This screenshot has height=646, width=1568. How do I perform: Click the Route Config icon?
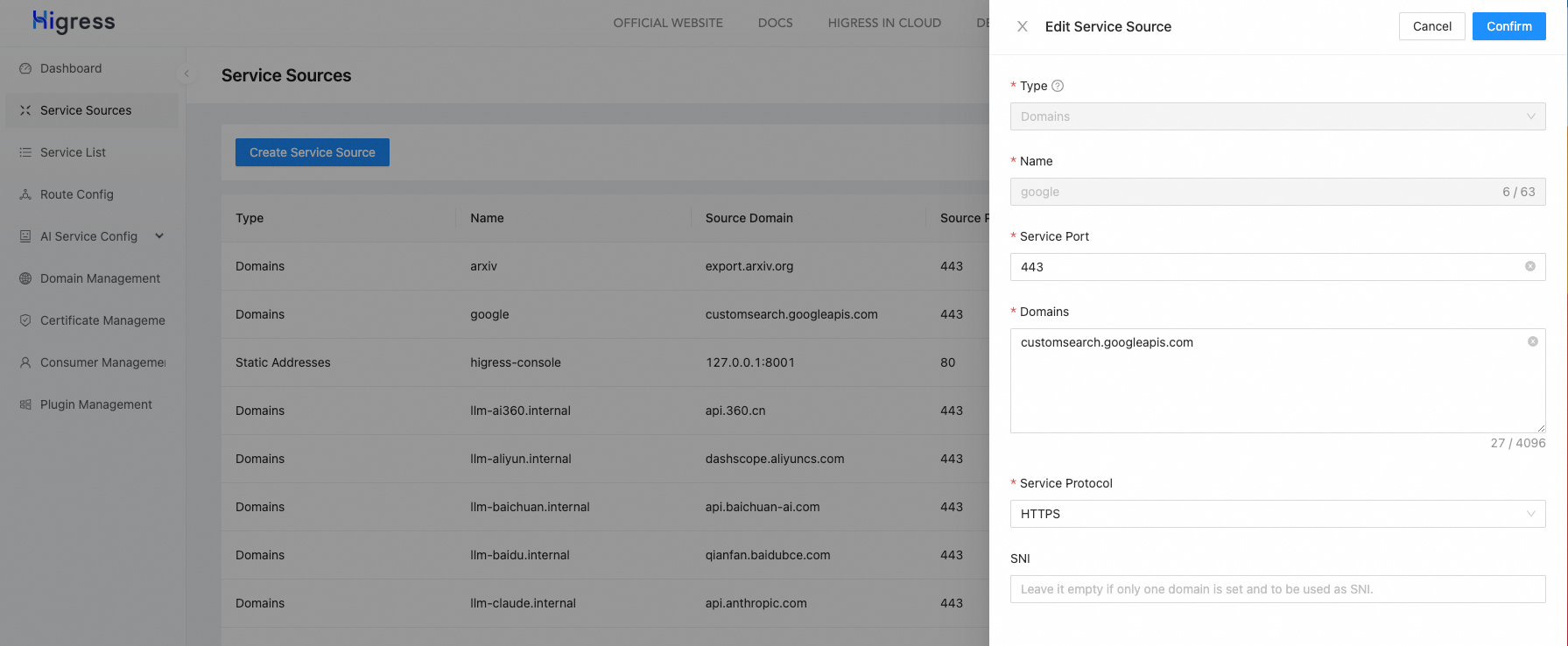point(25,194)
